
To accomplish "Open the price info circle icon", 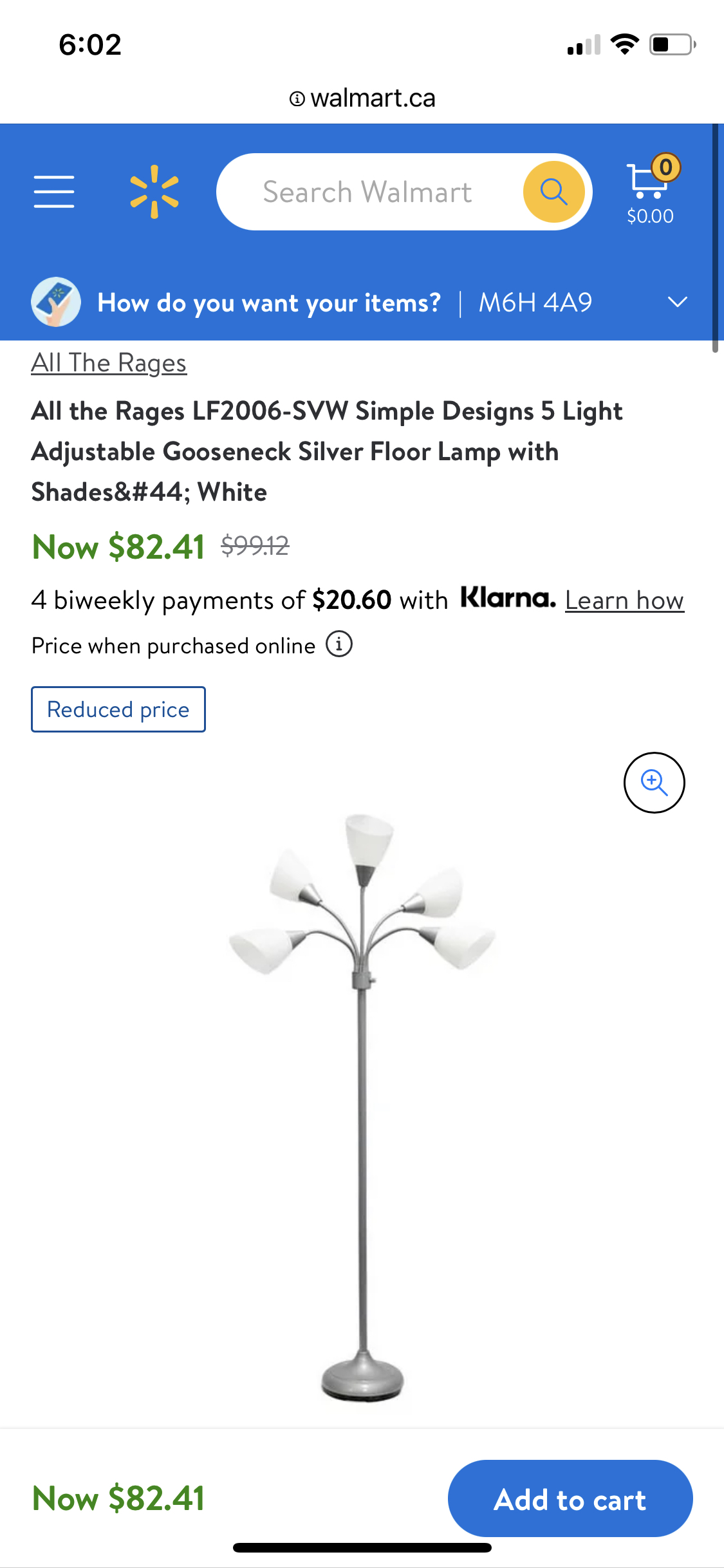I will (x=339, y=644).
